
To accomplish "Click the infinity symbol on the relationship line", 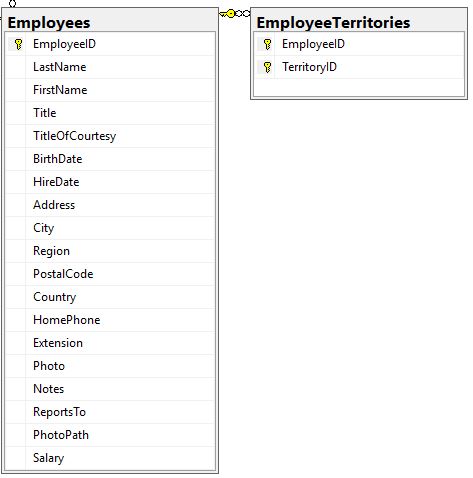I will coord(243,14).
